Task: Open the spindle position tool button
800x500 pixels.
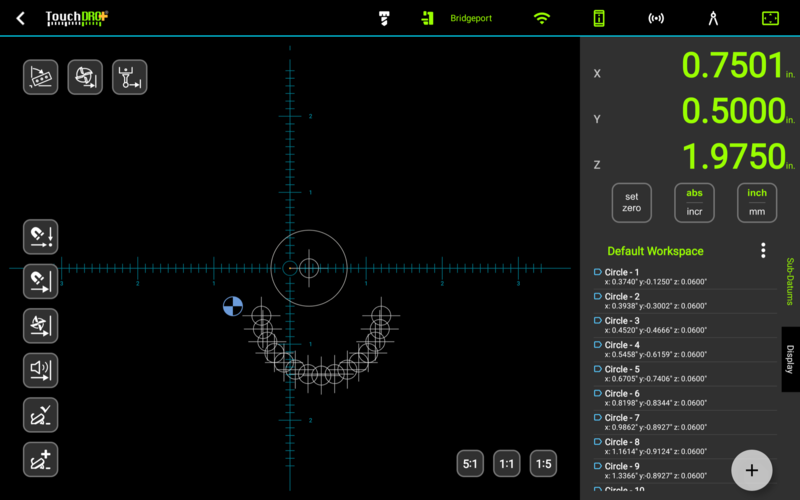Action: [130, 77]
